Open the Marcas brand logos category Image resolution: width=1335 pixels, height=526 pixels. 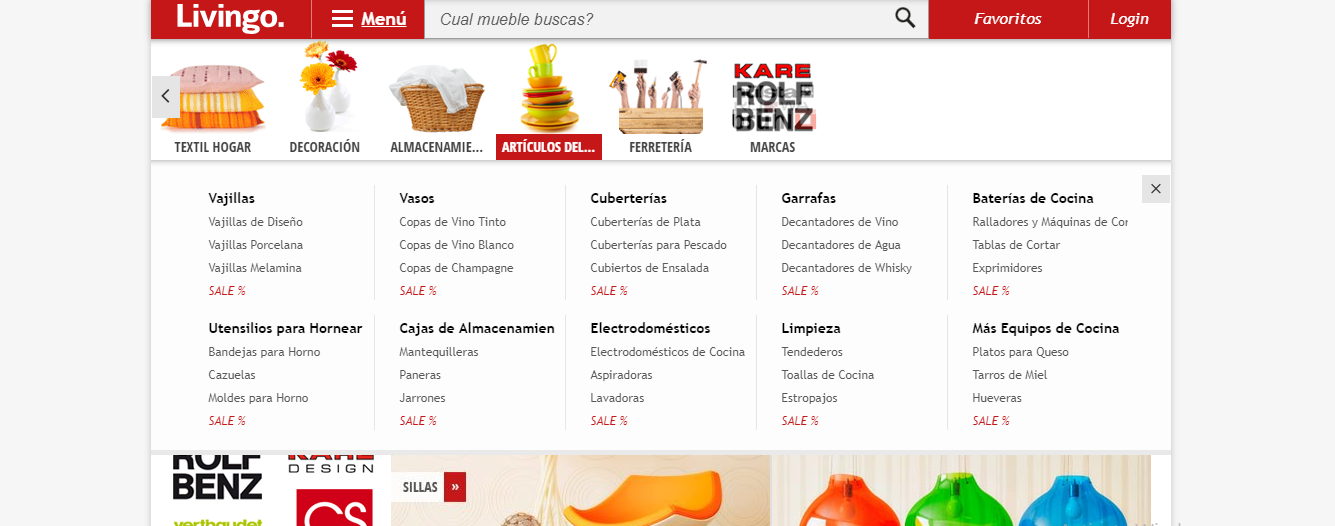(x=773, y=97)
